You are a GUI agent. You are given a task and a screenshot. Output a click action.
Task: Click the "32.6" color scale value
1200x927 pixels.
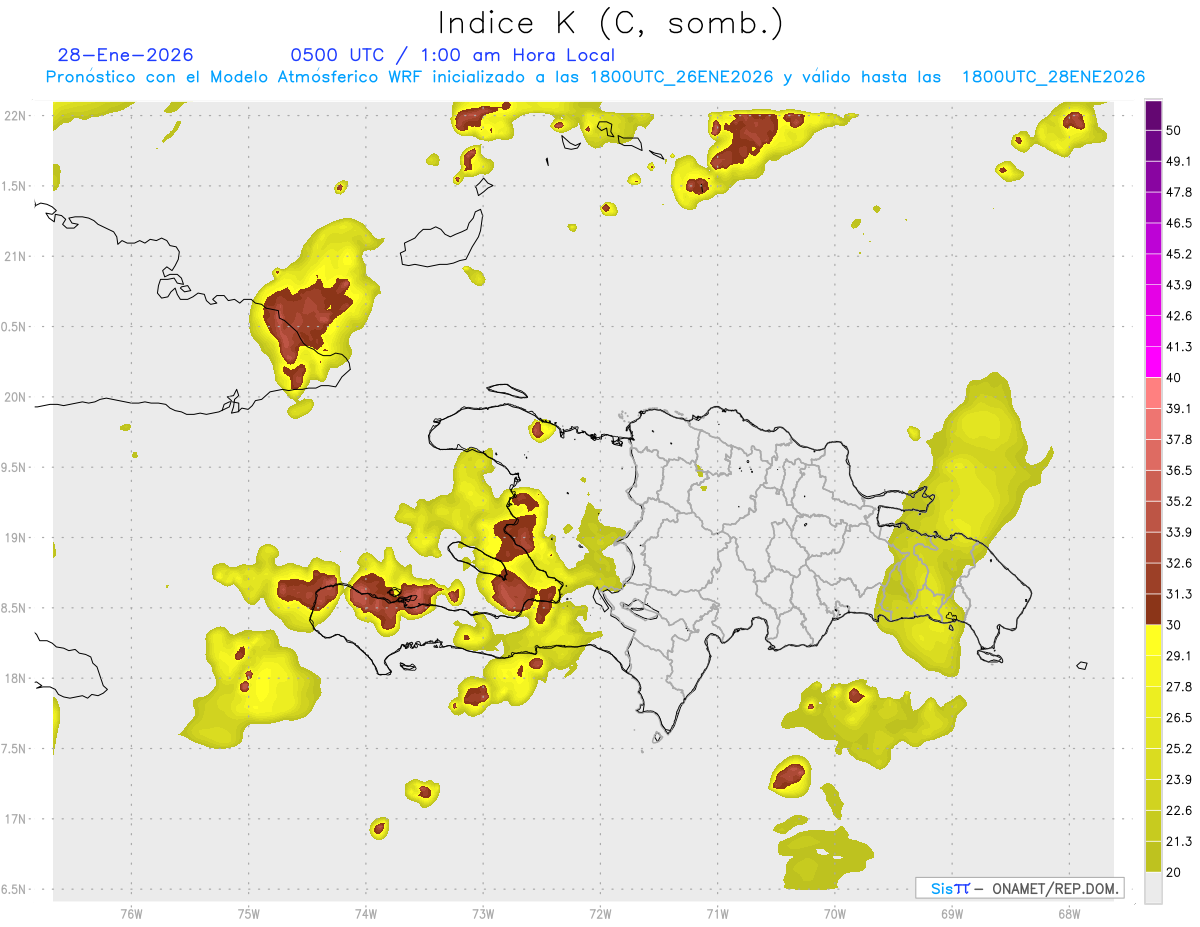pyautogui.click(x=1179, y=563)
